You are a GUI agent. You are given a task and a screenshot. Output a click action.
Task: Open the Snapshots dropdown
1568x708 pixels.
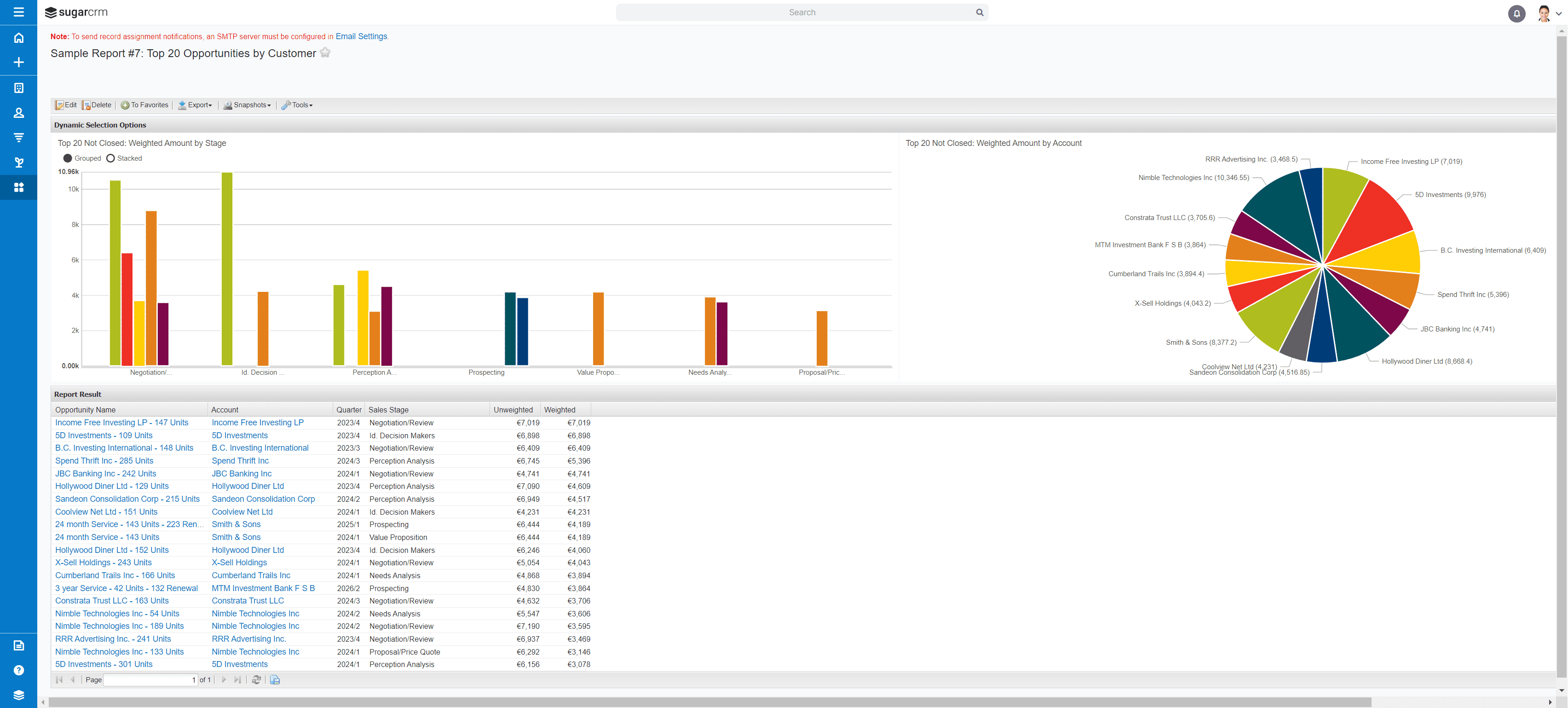pyautogui.click(x=247, y=104)
